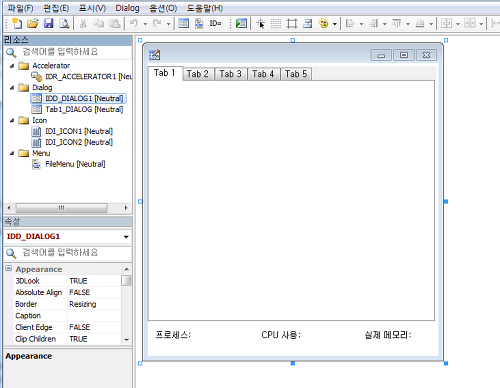The image size is (500, 388).
Task: Click the ID= resource symbols icon
Action: coord(215,23)
